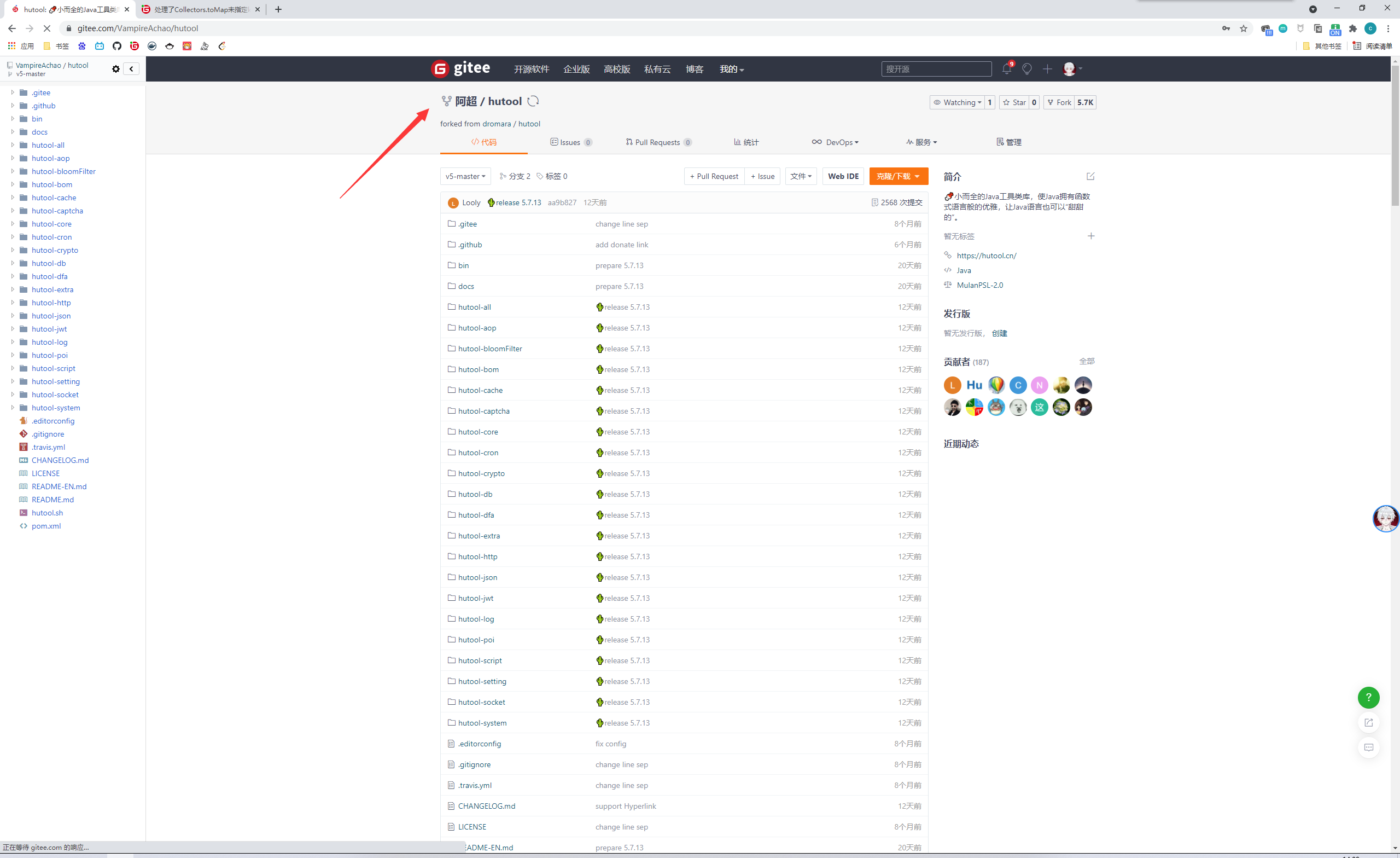The width and height of the screenshot is (1400, 858).
Task: Click the Web IDE button
Action: (x=843, y=176)
